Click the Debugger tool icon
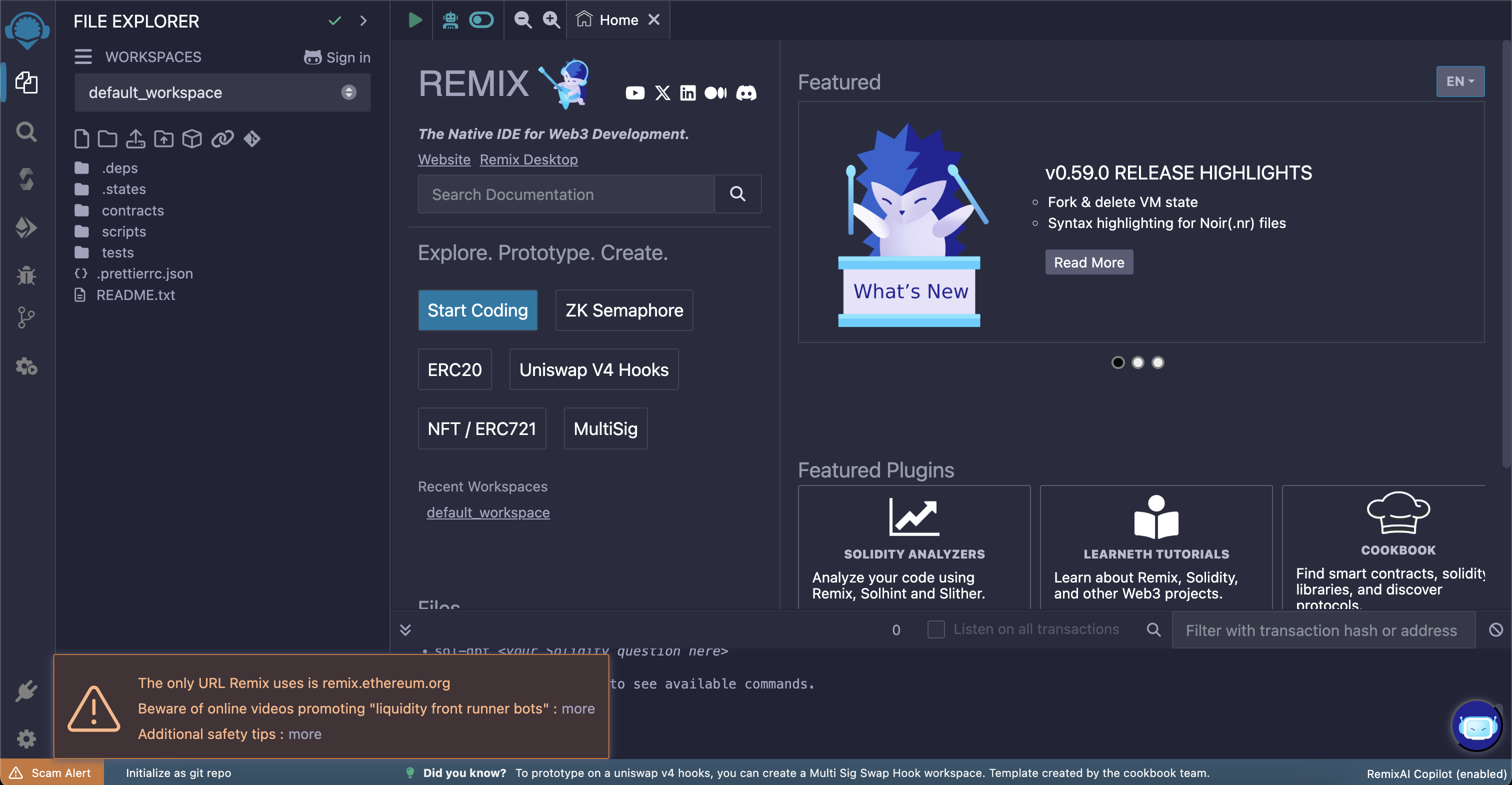 click(27, 276)
